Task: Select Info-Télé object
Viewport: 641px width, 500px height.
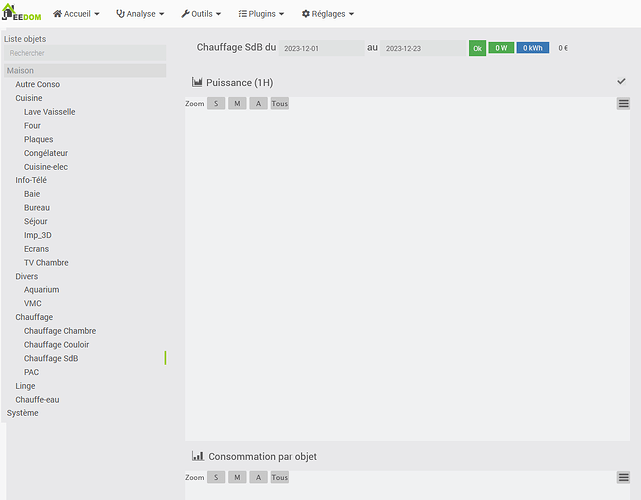Action: (31, 180)
